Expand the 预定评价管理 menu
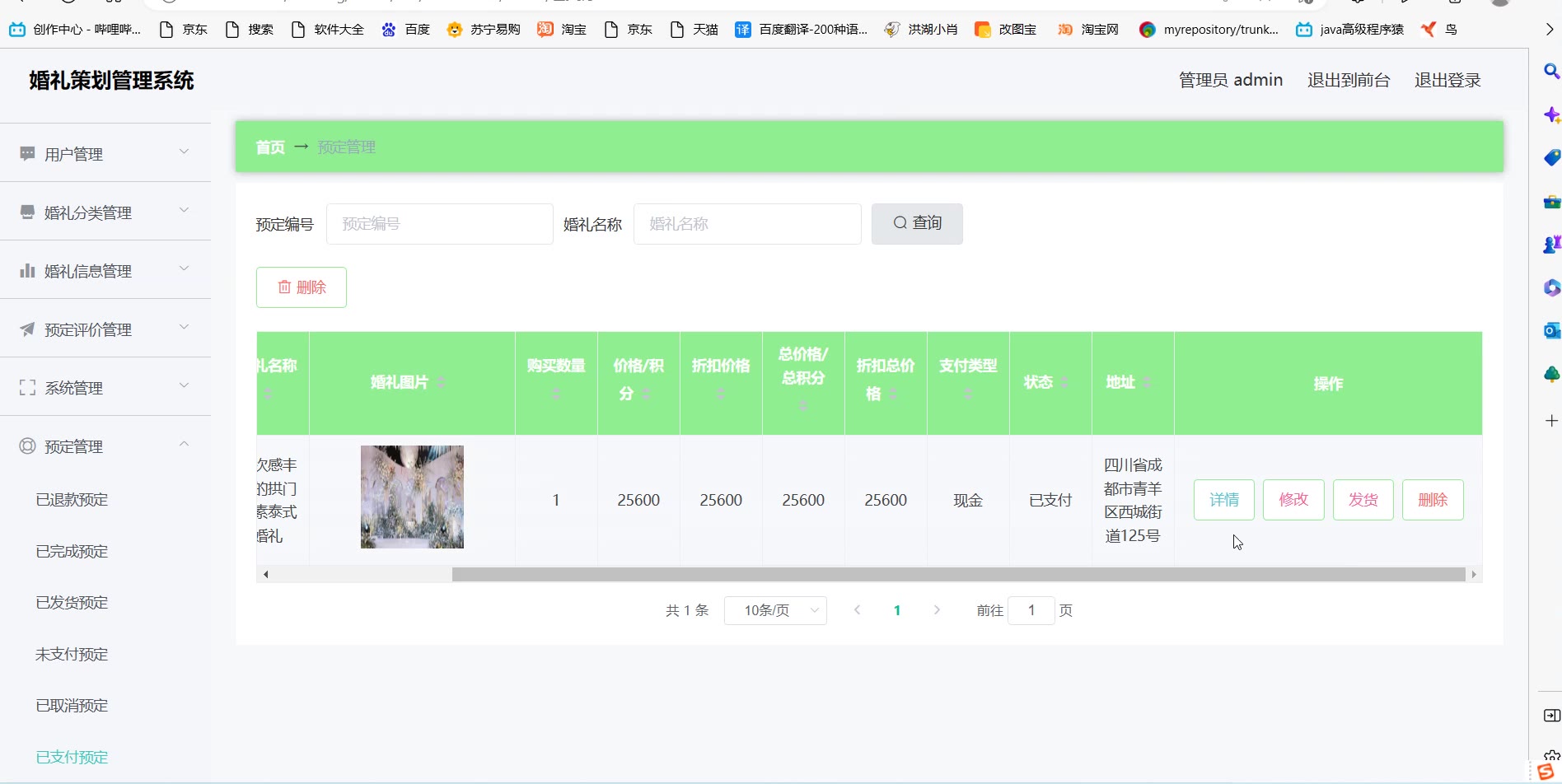 [185, 327]
